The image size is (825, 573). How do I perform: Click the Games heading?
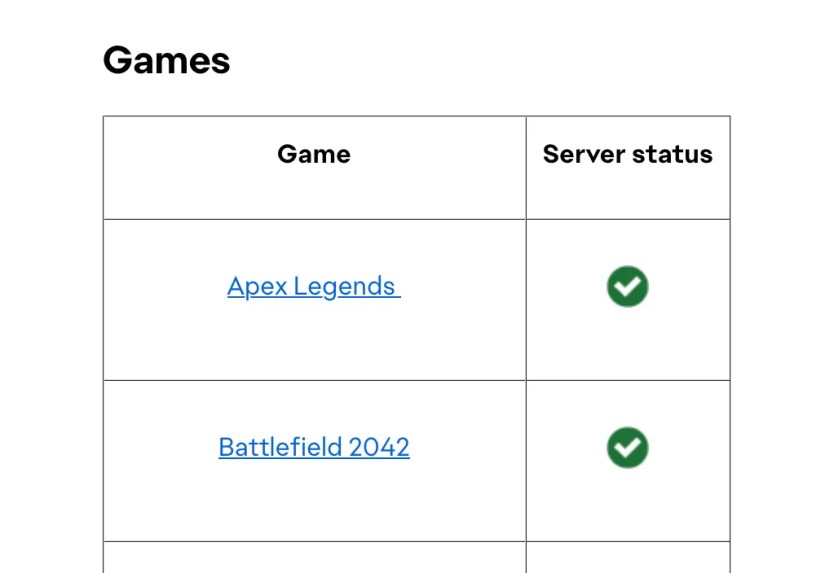tap(166, 60)
